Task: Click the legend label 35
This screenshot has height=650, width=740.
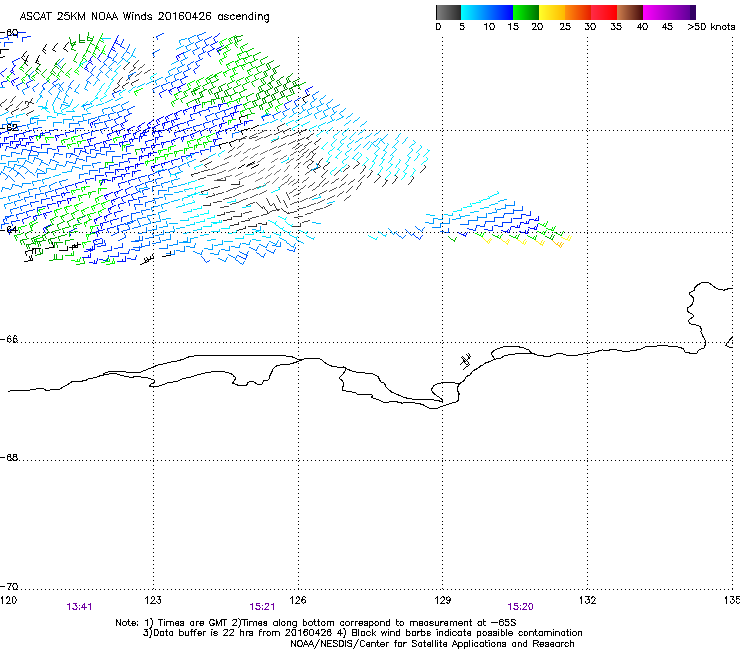Action: pos(616,27)
